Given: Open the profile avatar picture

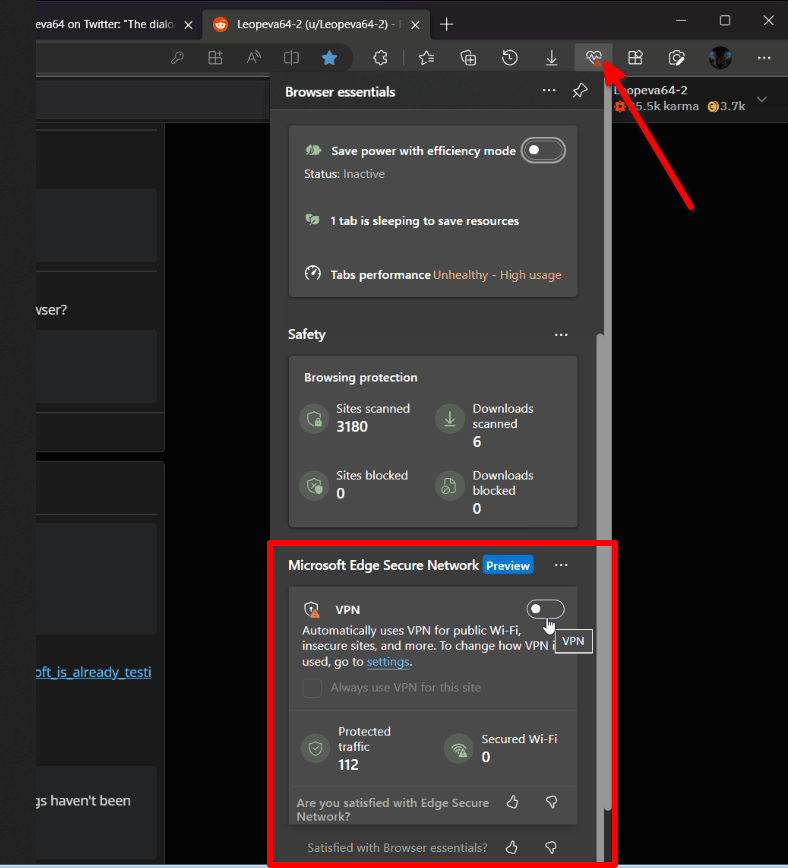Looking at the screenshot, I should click(x=720, y=58).
